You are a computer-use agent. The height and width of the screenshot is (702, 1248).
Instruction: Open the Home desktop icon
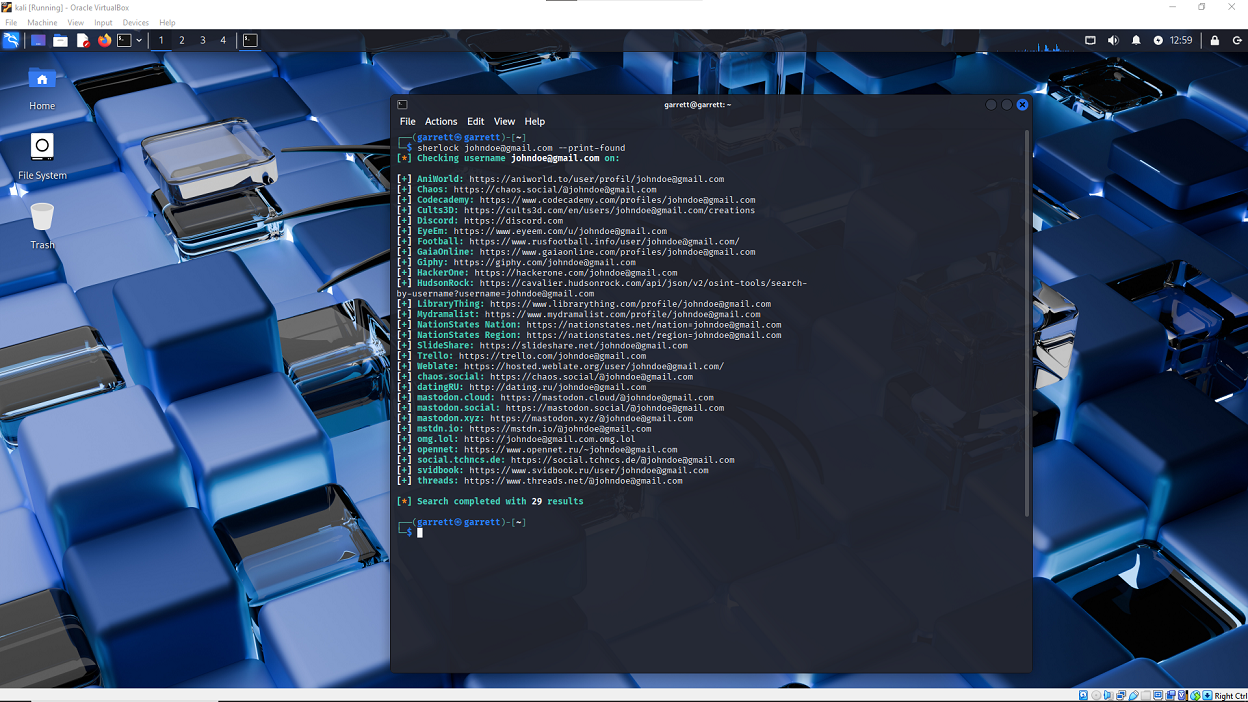(x=42, y=89)
